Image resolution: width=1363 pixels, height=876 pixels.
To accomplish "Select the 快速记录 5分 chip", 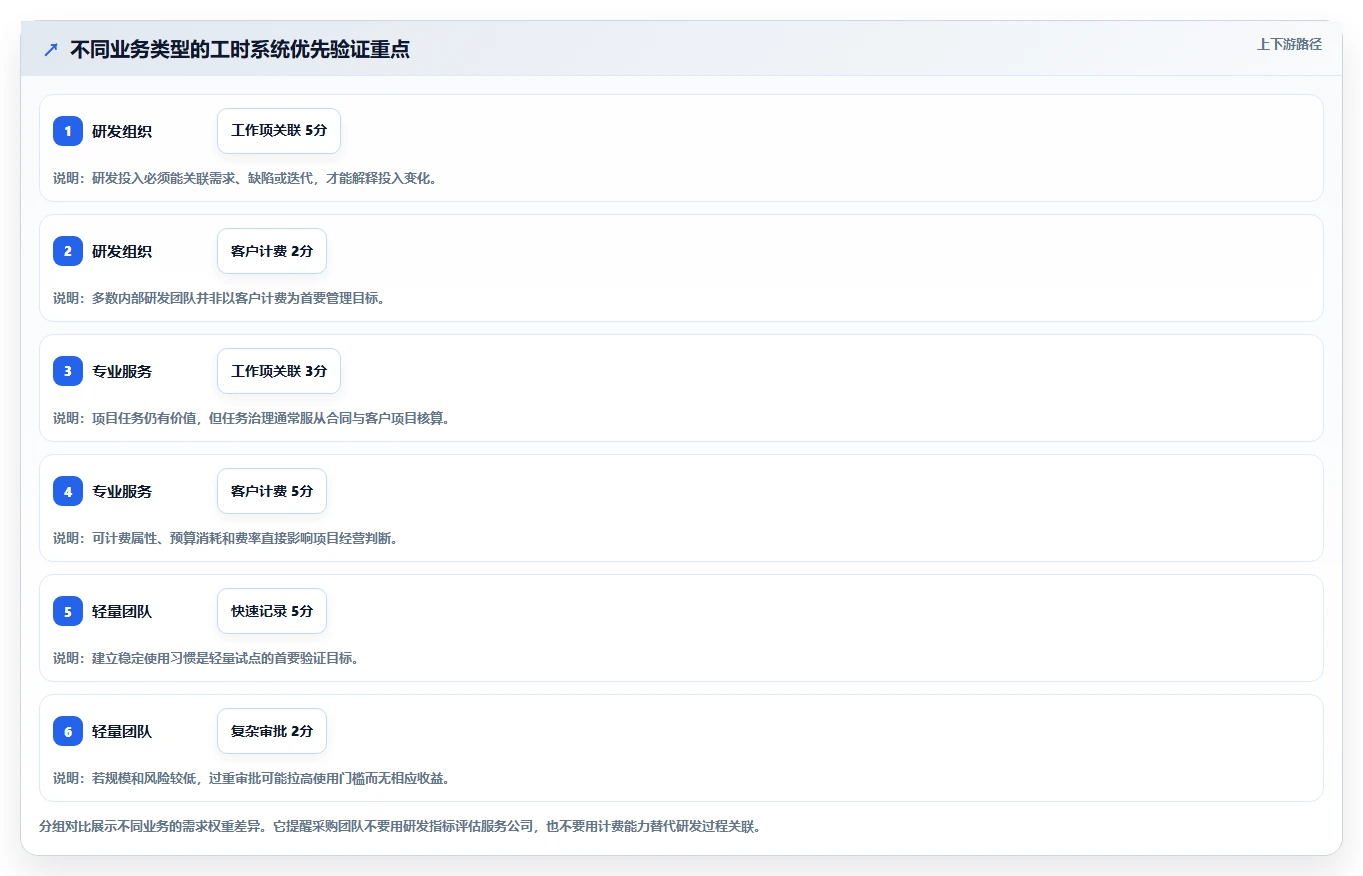I will click(x=272, y=611).
